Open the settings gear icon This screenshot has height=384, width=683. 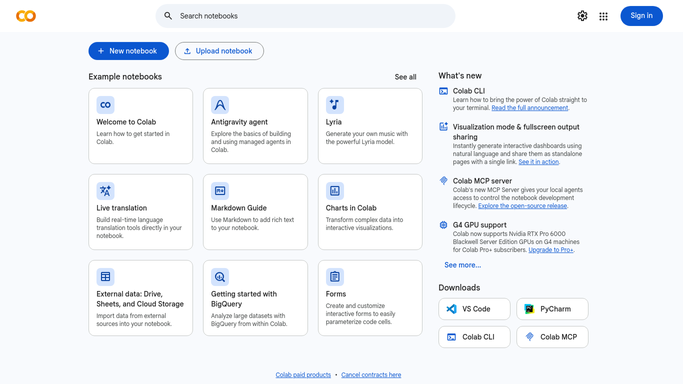(x=582, y=16)
